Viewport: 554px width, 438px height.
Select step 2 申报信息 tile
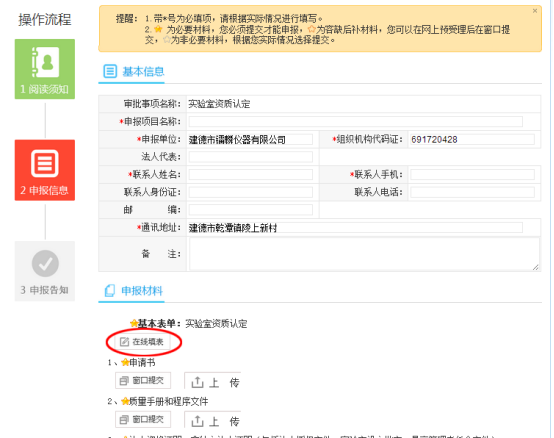tap(45, 170)
